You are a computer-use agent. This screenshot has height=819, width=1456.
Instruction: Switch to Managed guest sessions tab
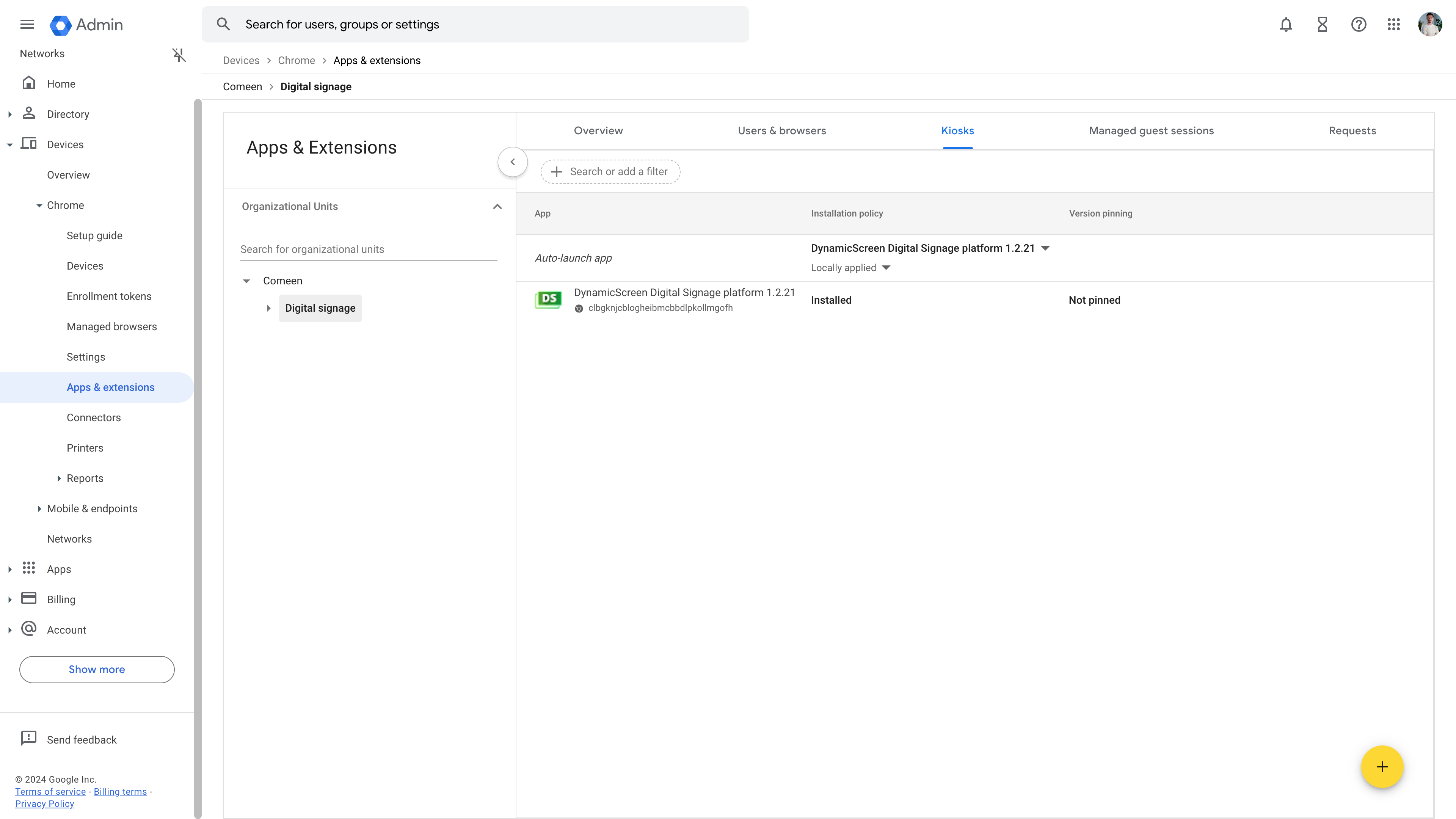[x=1152, y=130]
